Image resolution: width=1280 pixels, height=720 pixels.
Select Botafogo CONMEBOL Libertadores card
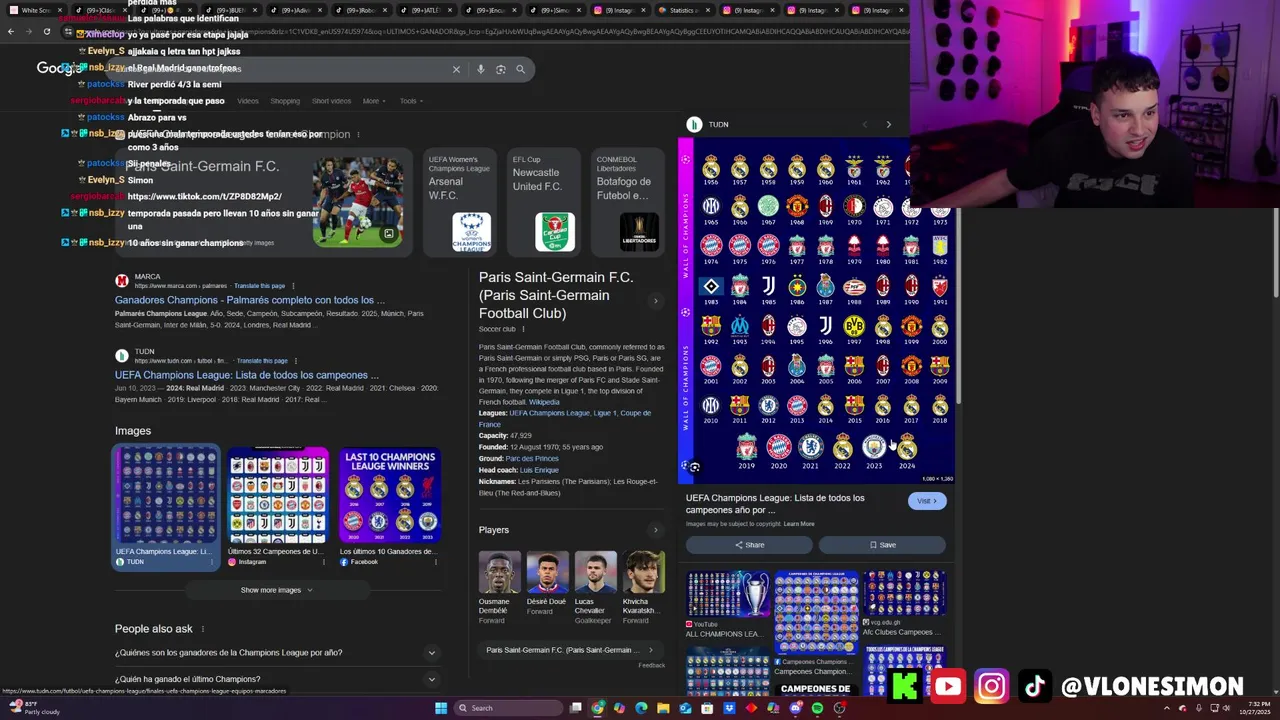tap(627, 201)
